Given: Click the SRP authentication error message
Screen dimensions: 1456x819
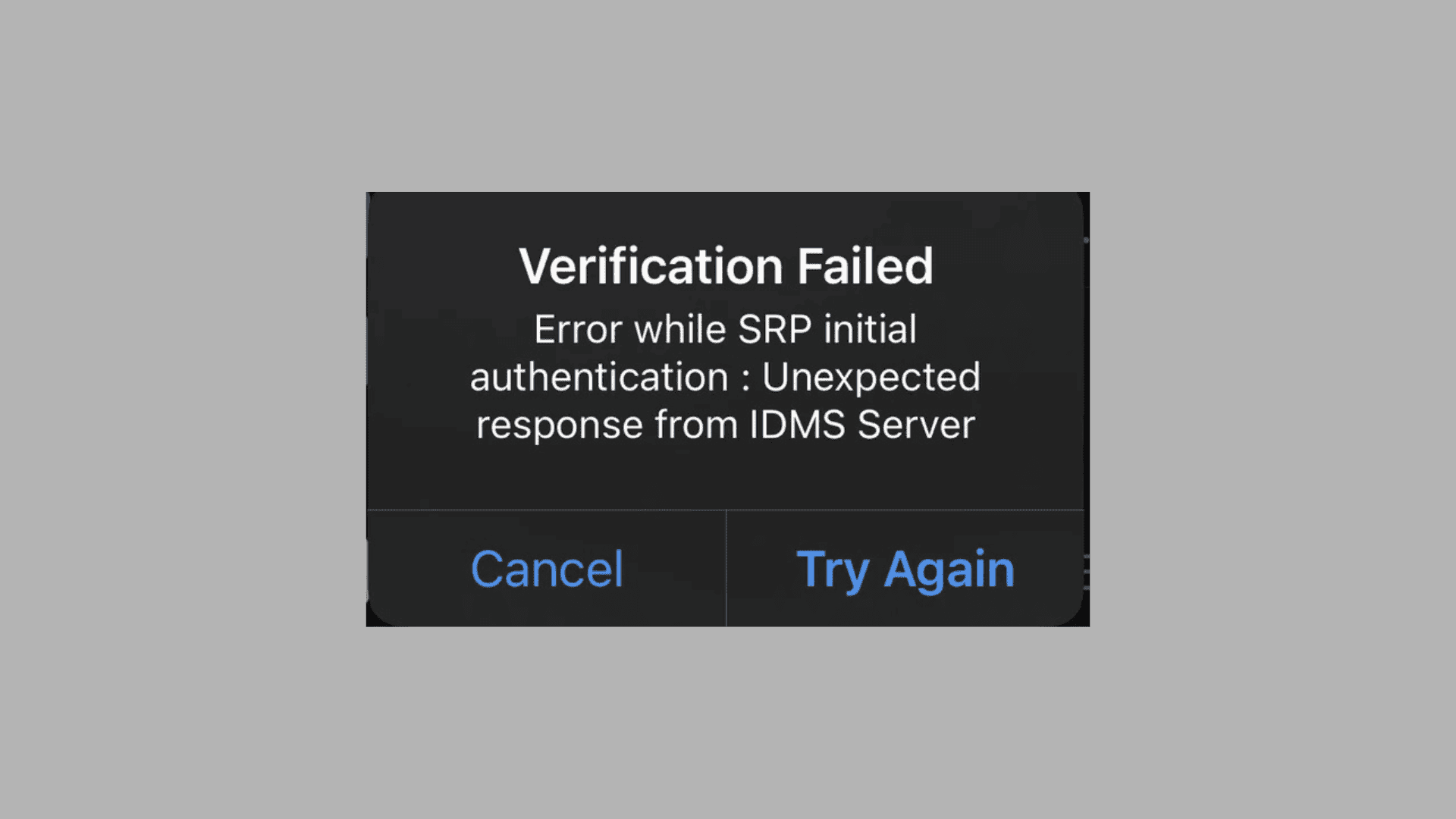Looking at the screenshot, I should point(725,377).
